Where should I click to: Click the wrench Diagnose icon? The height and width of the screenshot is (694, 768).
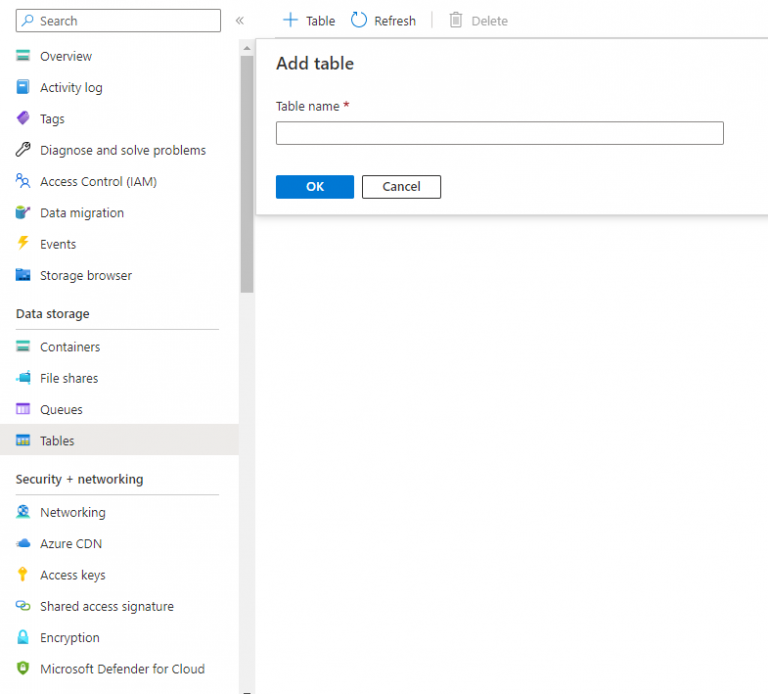(23, 149)
